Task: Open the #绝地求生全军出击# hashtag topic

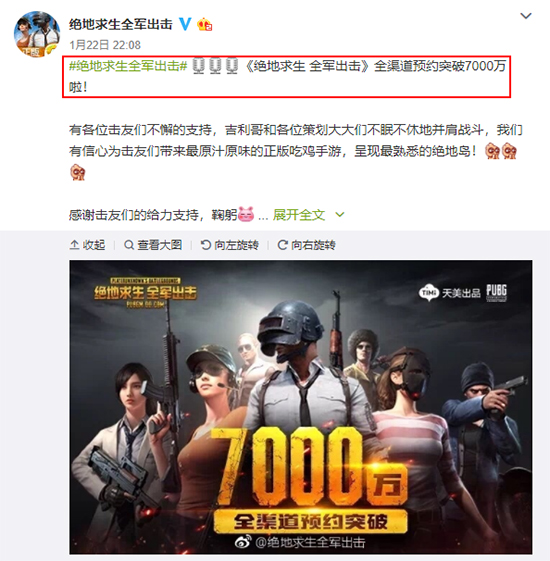Action: pos(128,66)
